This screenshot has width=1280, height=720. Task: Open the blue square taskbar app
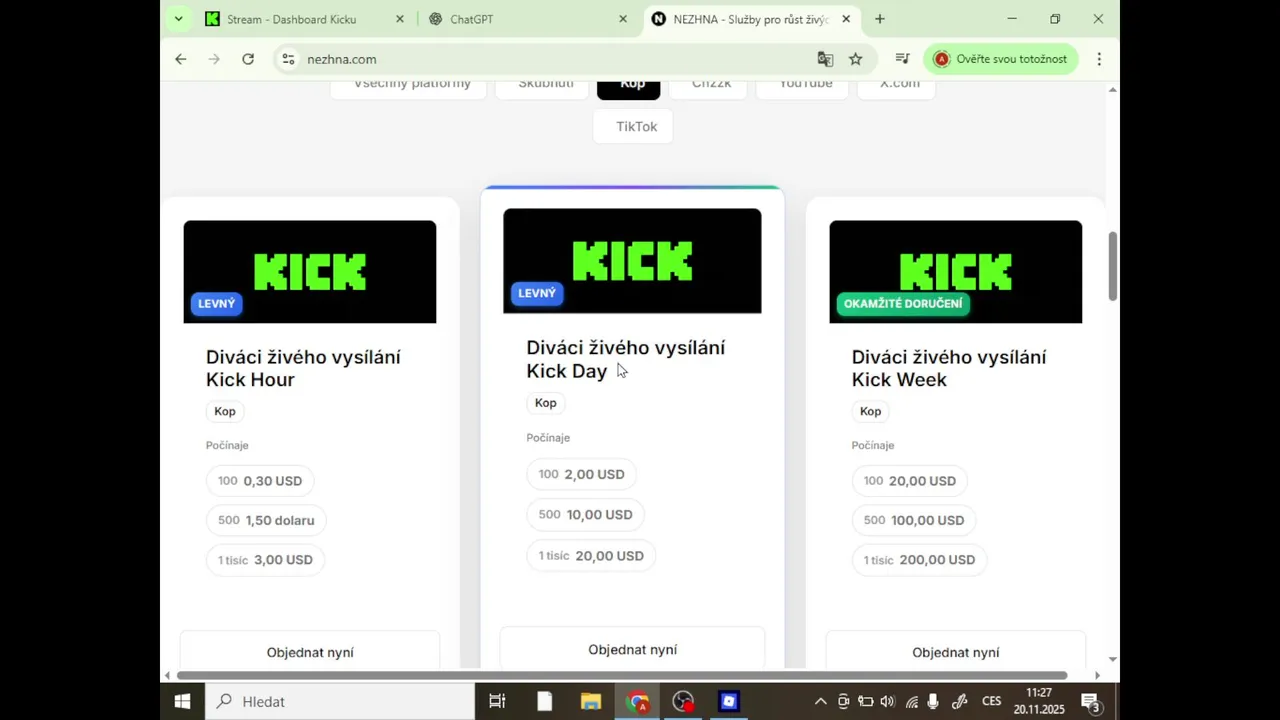(729, 701)
